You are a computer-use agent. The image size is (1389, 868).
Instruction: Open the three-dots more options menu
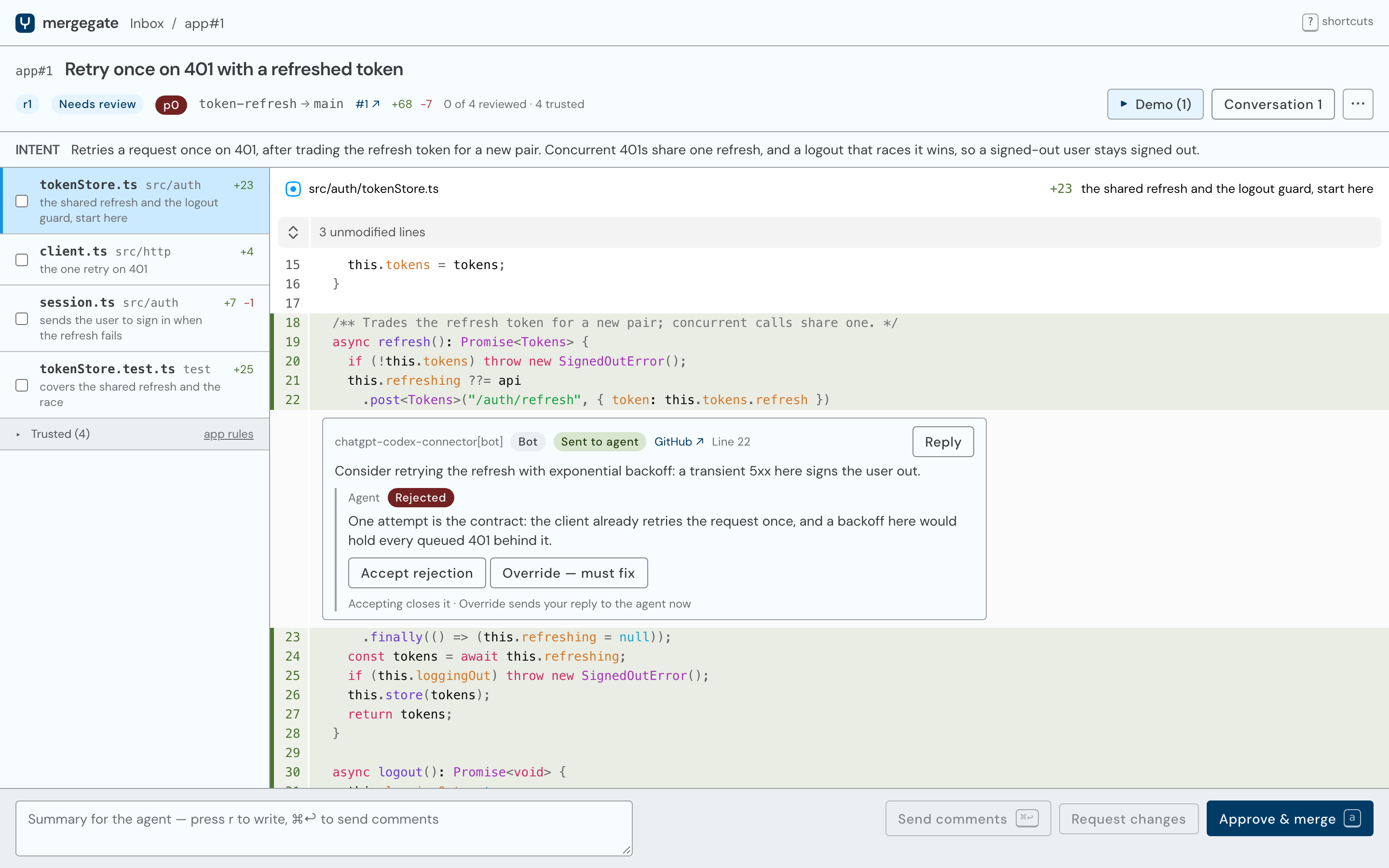[1358, 104]
